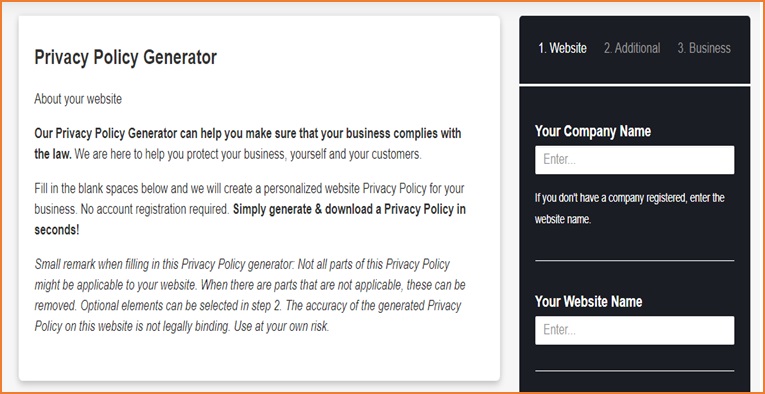Click the "No account registration required" sentence

pos(154,210)
